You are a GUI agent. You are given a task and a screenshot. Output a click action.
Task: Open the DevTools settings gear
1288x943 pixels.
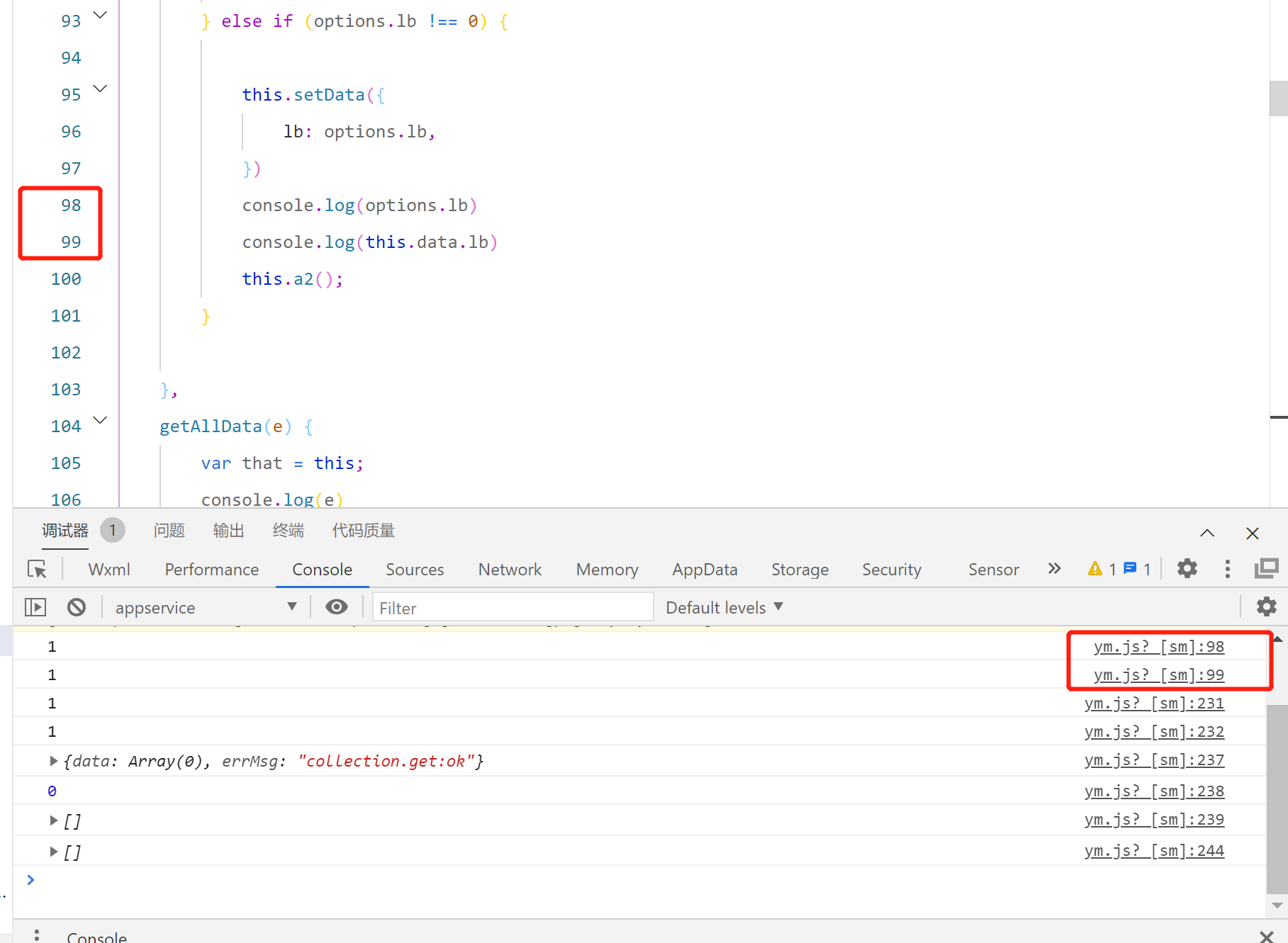click(x=1187, y=568)
